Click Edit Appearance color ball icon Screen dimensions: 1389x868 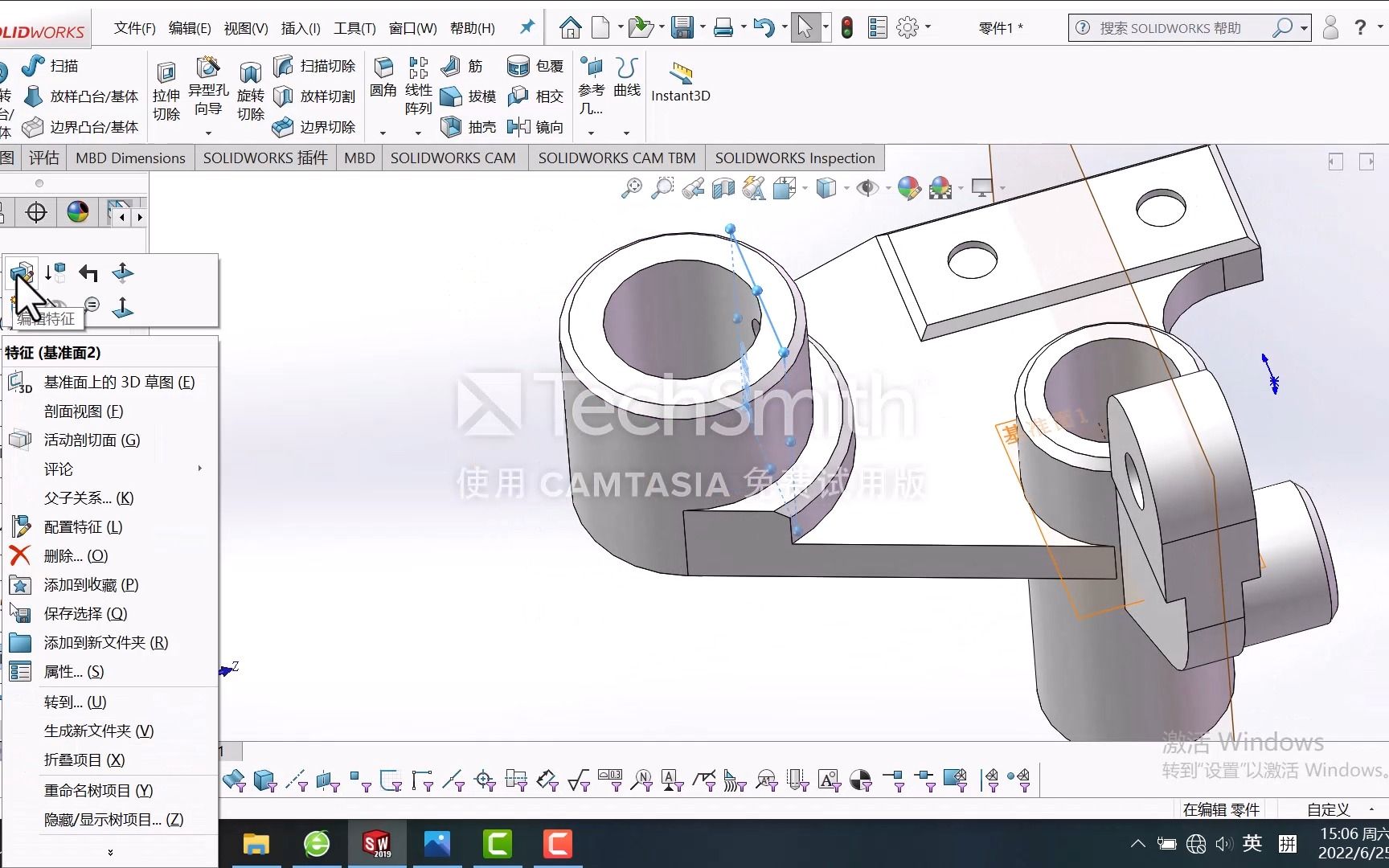click(909, 189)
